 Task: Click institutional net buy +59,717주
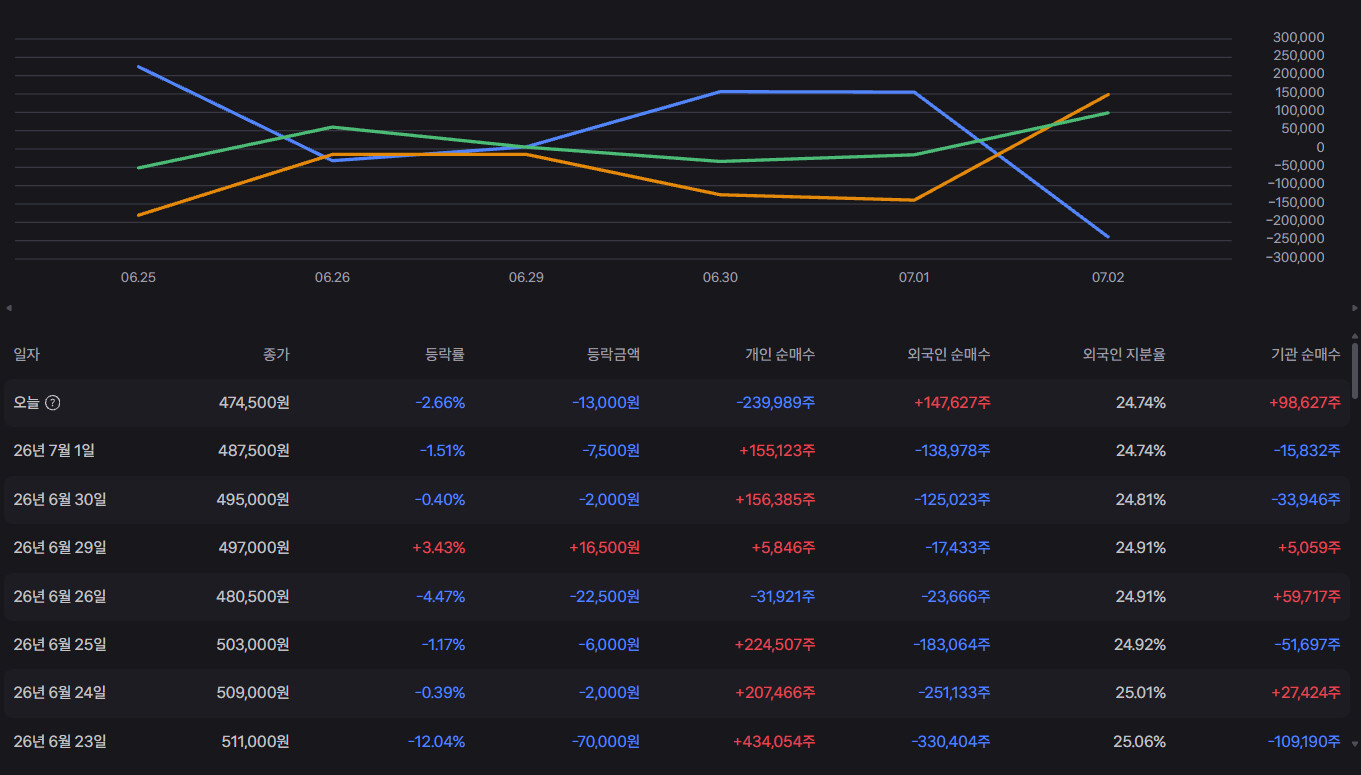[x=1306, y=596]
